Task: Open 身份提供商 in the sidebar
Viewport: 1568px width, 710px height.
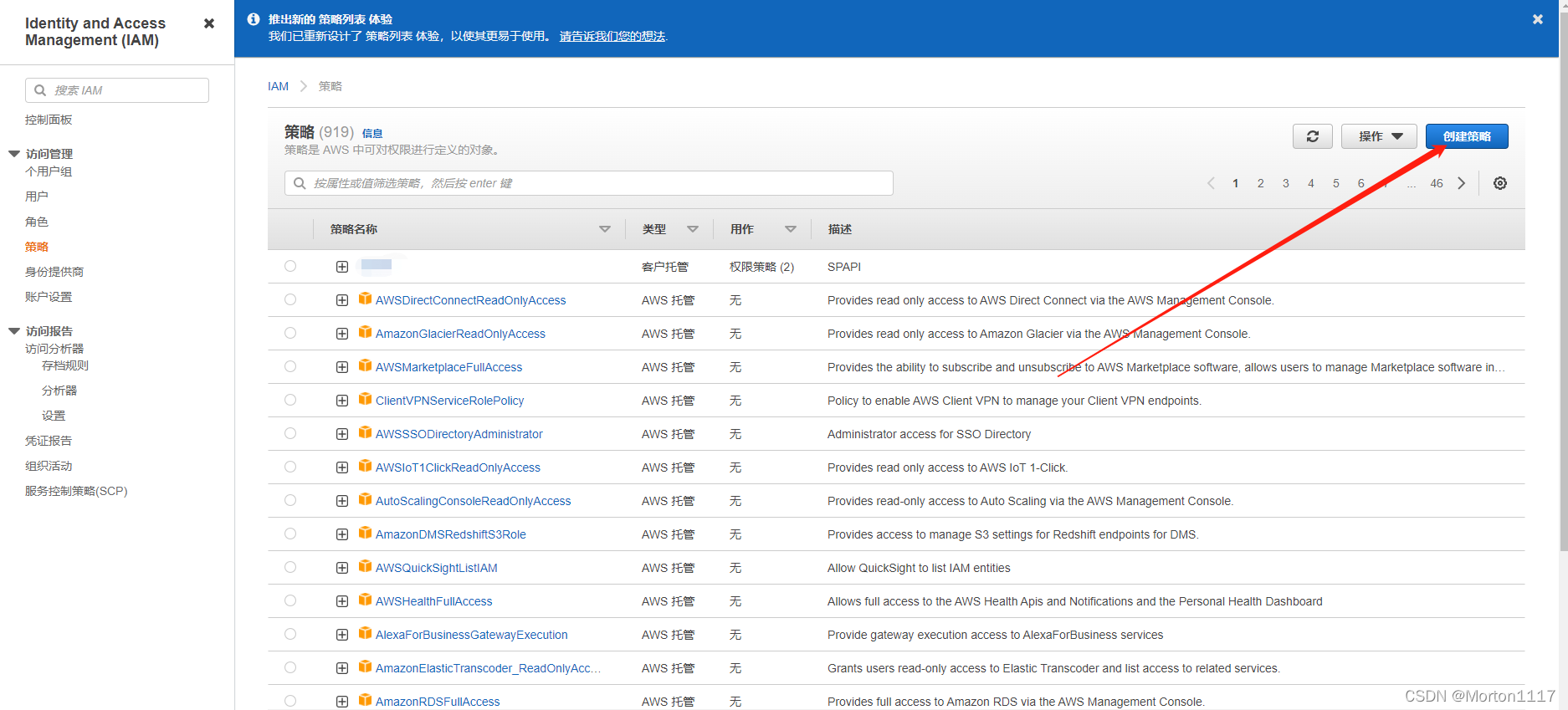Action: [x=54, y=272]
